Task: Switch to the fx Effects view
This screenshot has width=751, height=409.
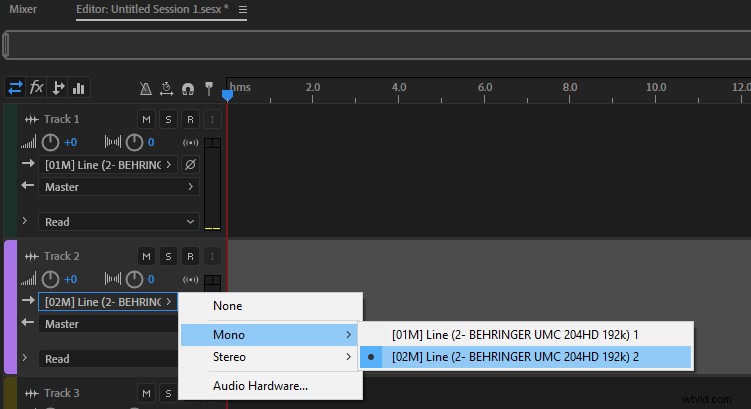Action: tap(36, 88)
